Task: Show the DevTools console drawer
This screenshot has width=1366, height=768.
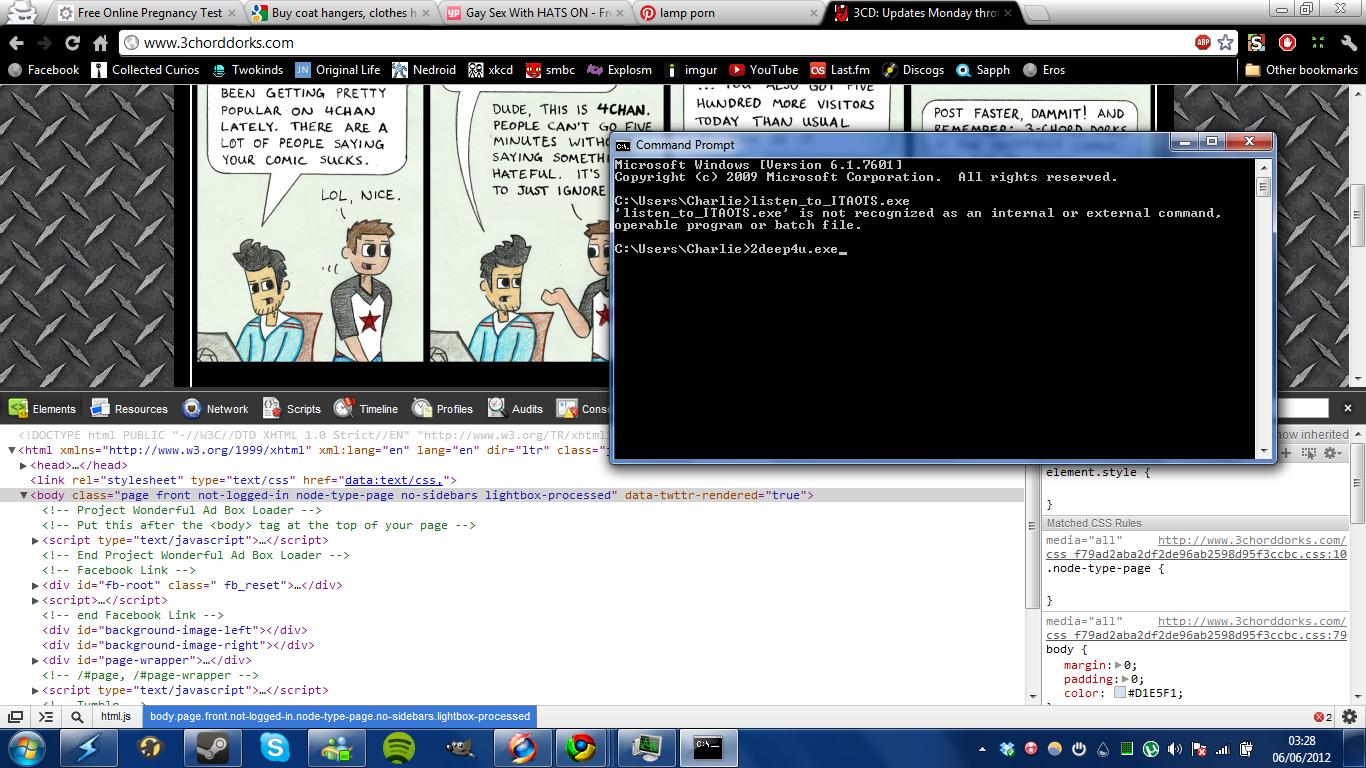Action: (x=46, y=717)
